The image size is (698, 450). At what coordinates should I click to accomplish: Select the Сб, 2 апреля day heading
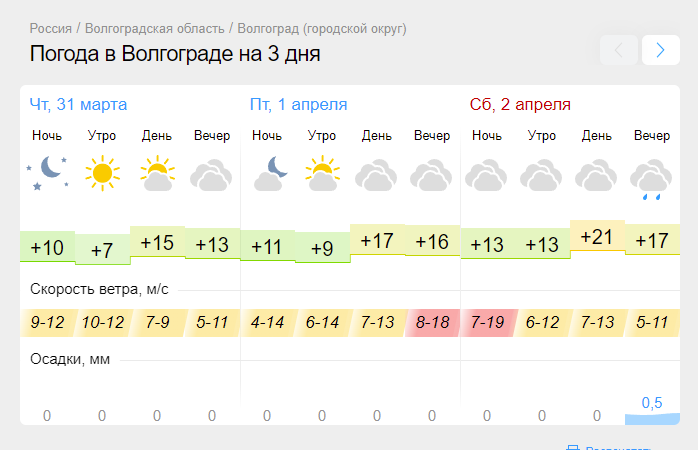pos(520,105)
